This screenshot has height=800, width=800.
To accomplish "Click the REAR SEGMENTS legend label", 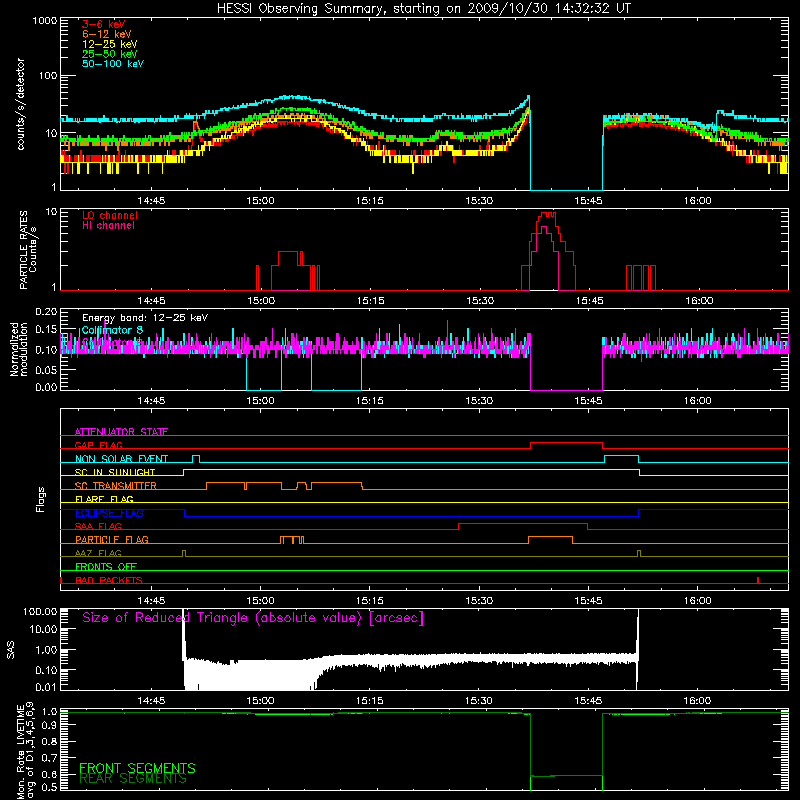I will pyautogui.click(x=133, y=779).
